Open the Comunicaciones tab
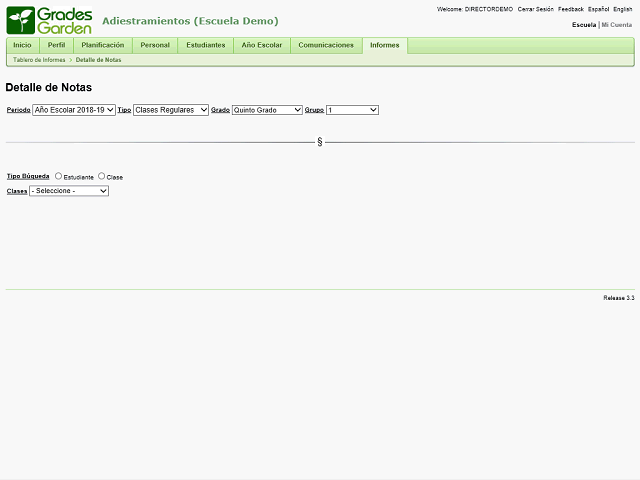 point(326,45)
